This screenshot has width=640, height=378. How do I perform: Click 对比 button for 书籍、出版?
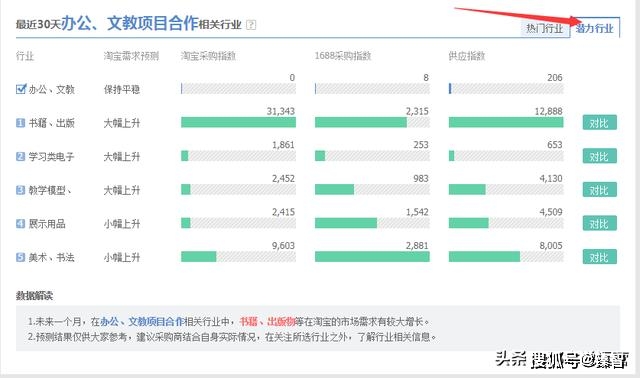pos(599,122)
